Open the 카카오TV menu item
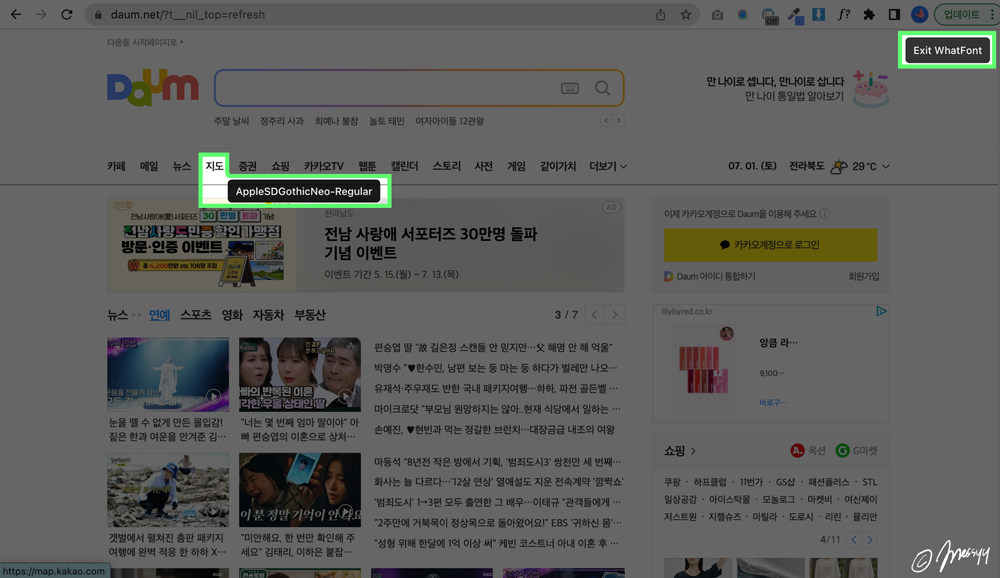The height and width of the screenshot is (578, 1000). [x=323, y=166]
